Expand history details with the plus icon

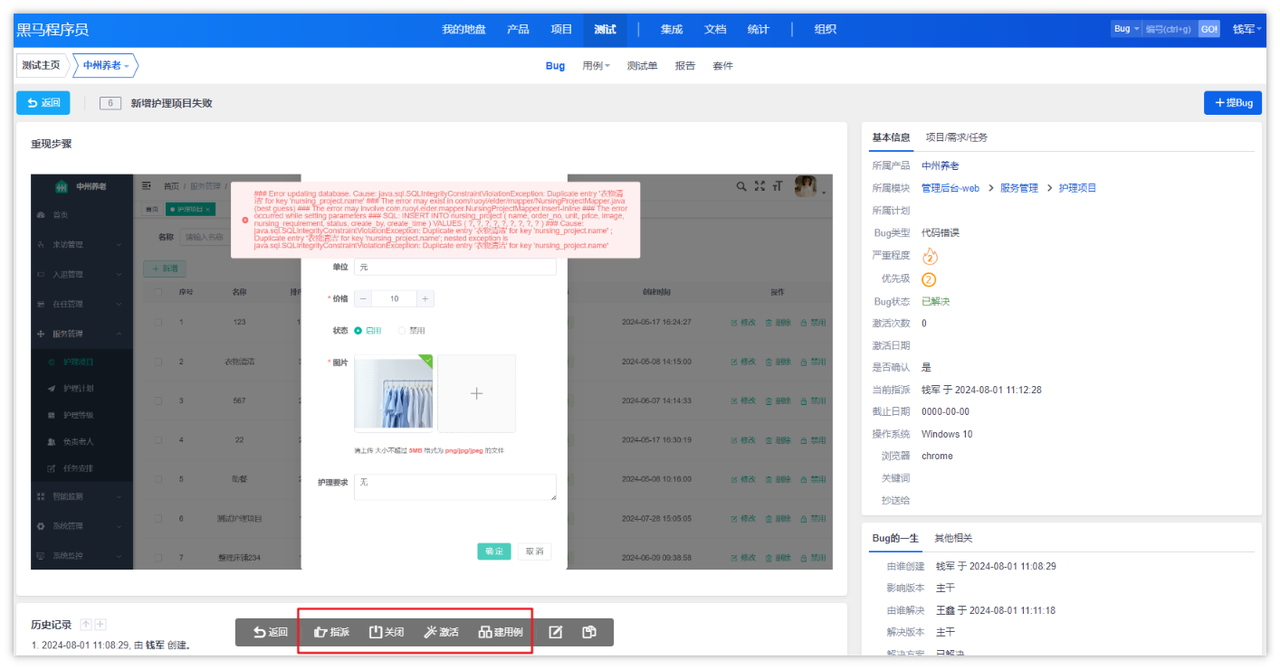click(x=100, y=625)
